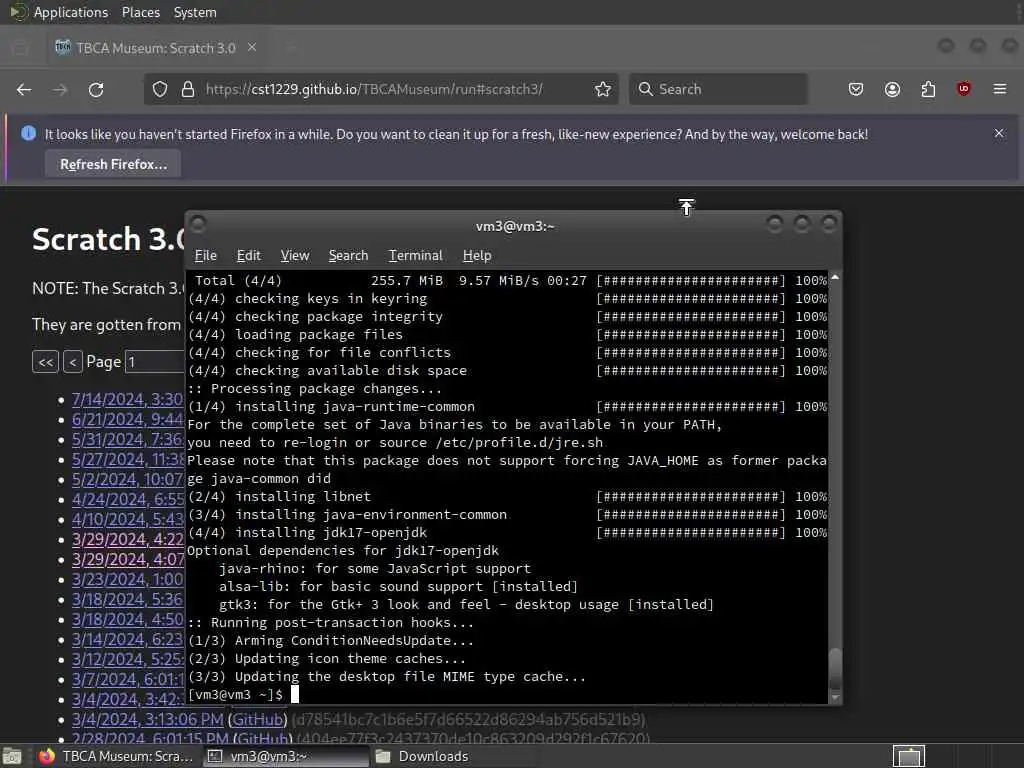The image size is (1024, 768).
Task: Close the TBCA Museum browser tab
Action: click(252, 48)
